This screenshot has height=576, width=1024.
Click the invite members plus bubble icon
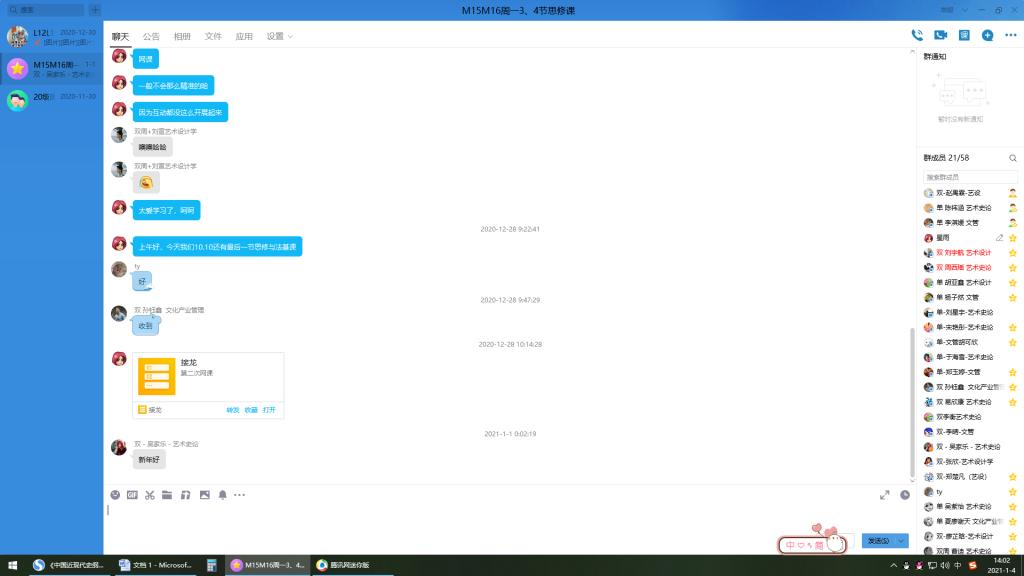987,35
